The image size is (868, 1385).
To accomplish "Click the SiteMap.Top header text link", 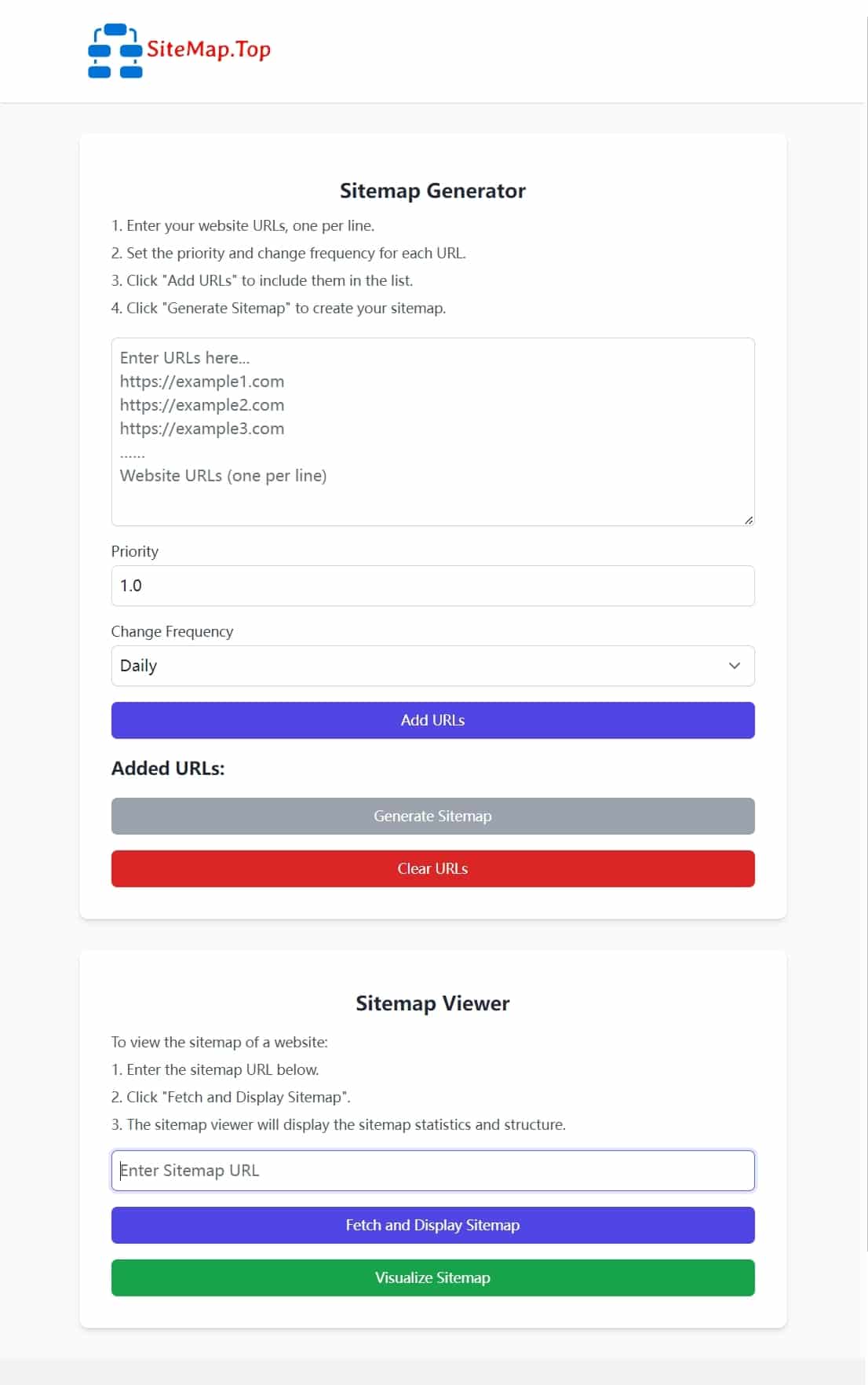I will 207,50.
